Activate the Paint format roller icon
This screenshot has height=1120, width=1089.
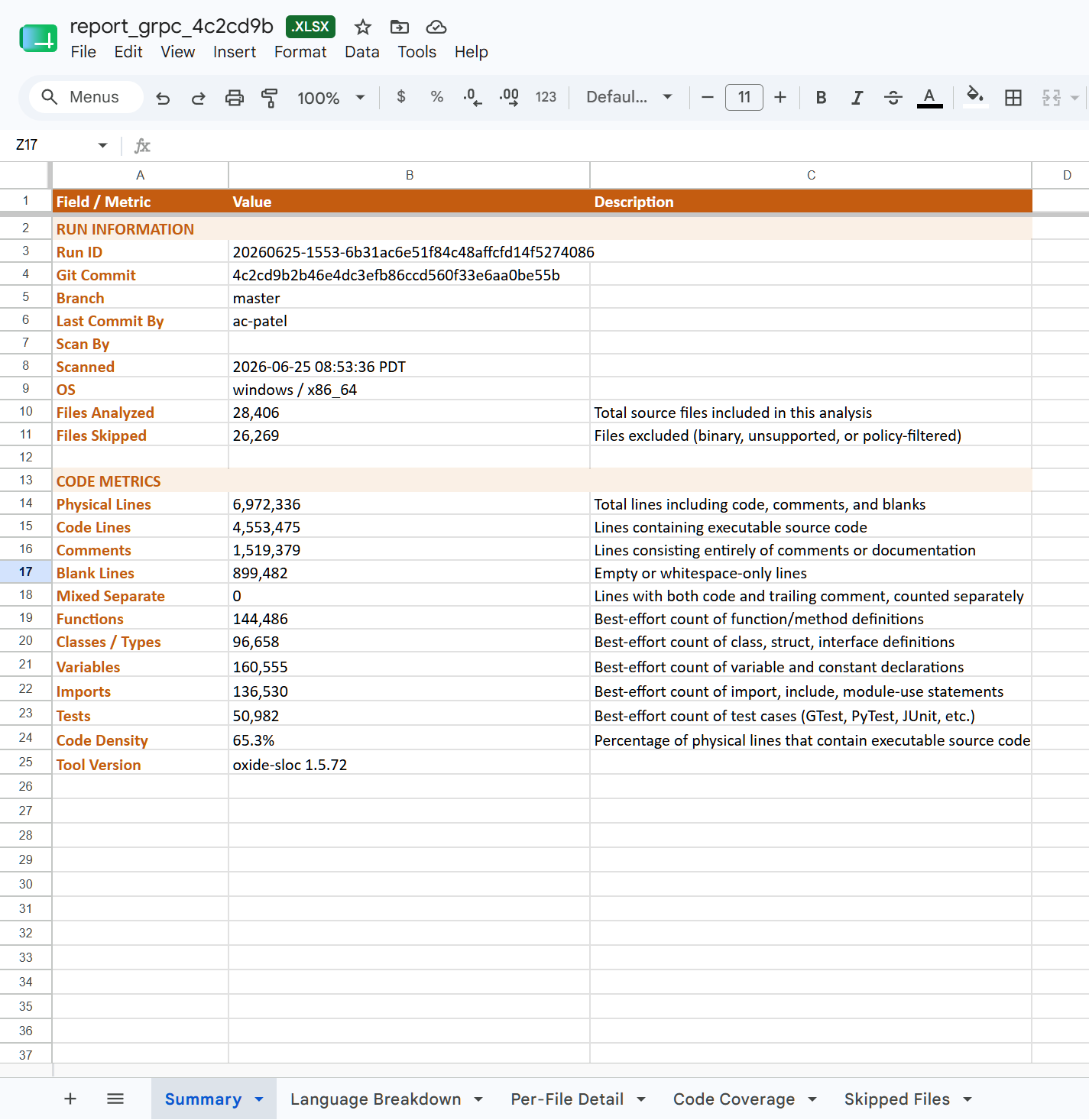(x=270, y=98)
